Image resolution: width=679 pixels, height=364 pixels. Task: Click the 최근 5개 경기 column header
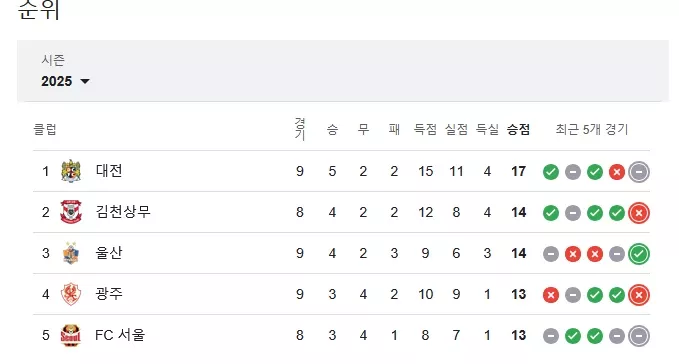[x=592, y=129]
